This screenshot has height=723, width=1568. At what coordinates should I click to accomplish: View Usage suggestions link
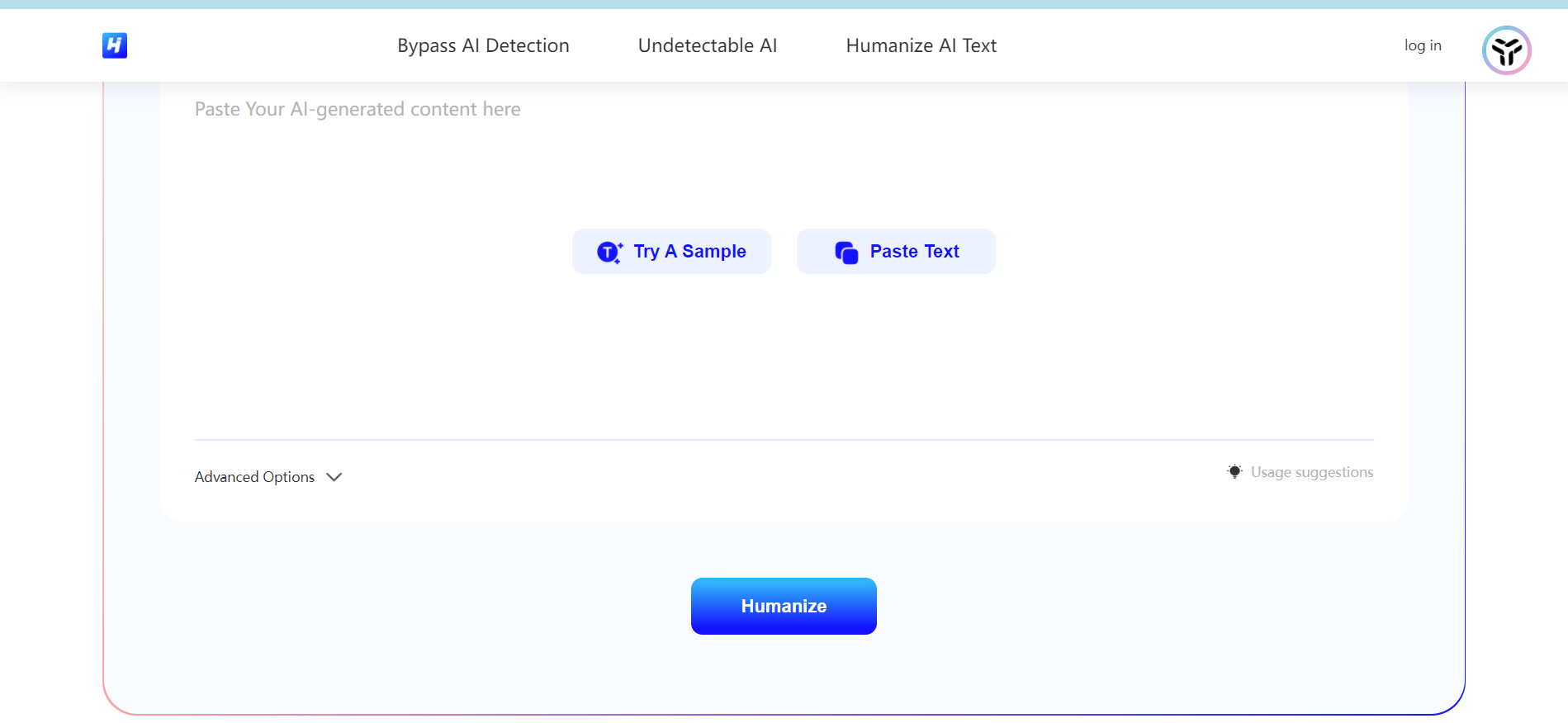[1312, 472]
